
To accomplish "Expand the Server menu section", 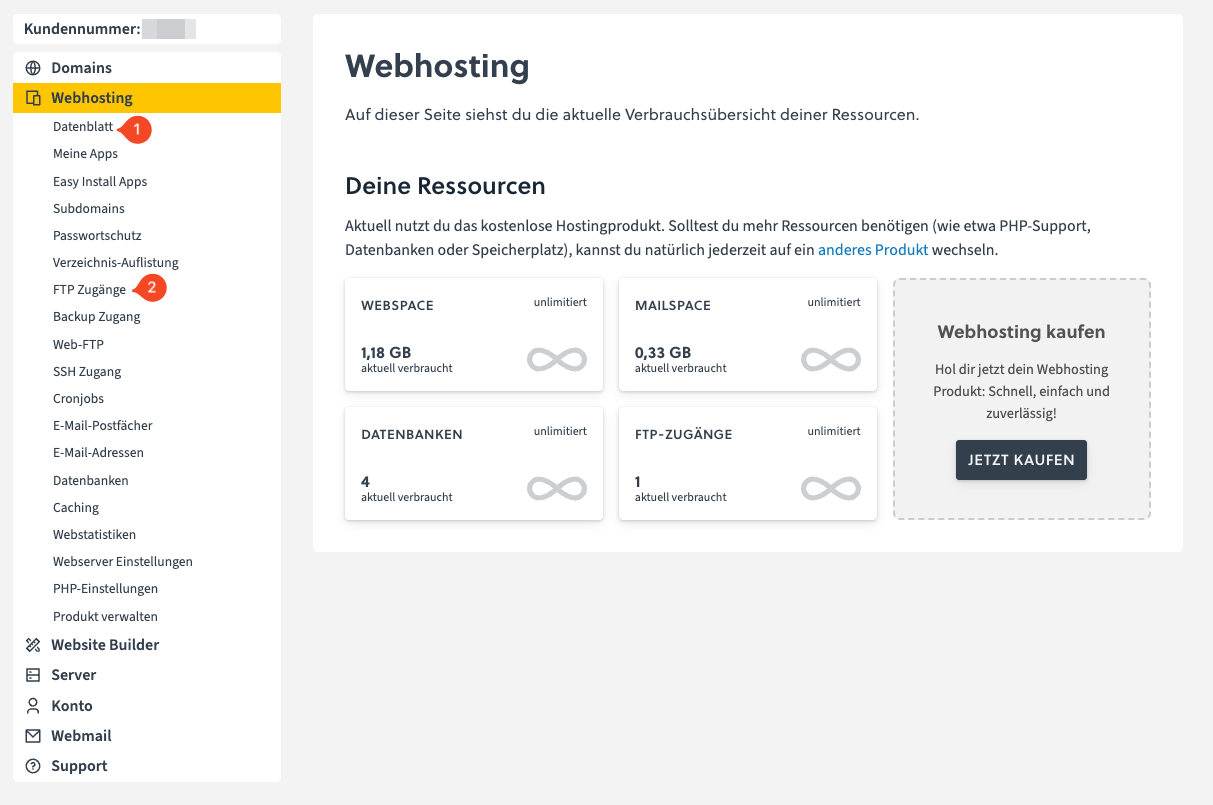I will click(74, 675).
